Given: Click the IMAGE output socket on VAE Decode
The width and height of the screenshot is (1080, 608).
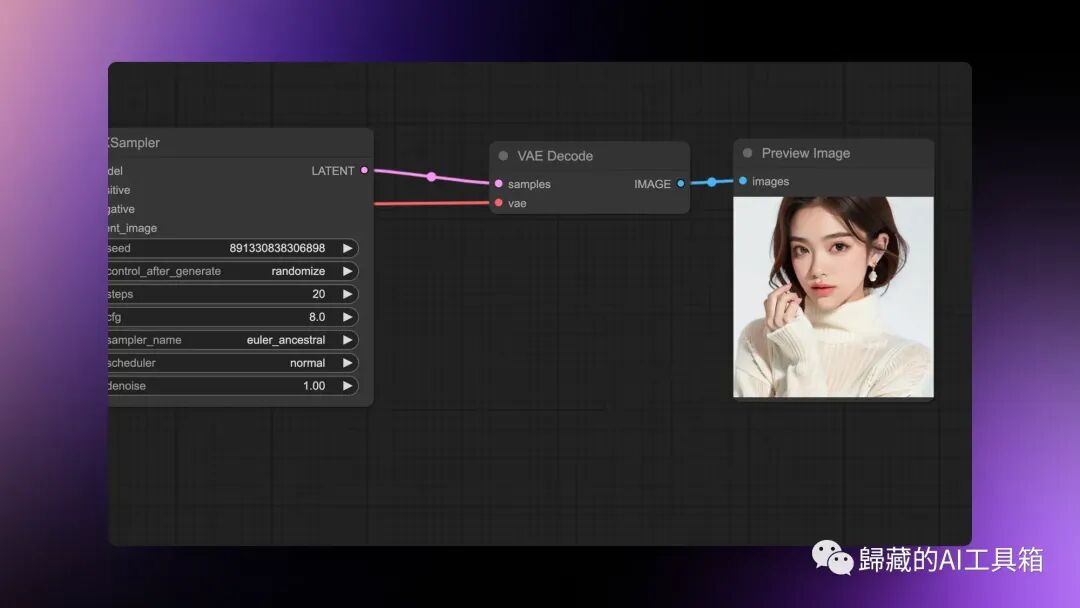Looking at the screenshot, I should pos(681,184).
